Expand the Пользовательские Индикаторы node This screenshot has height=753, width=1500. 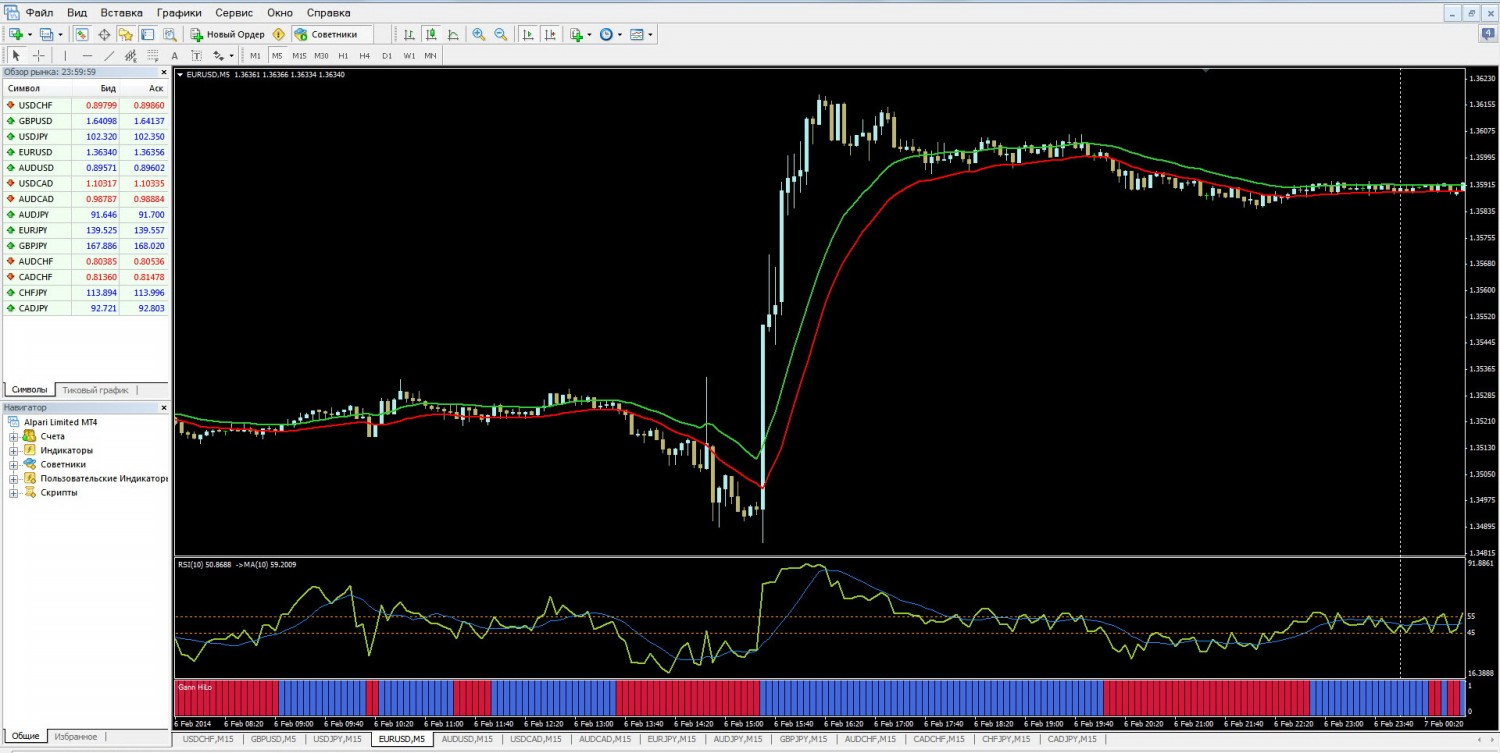pos(14,479)
